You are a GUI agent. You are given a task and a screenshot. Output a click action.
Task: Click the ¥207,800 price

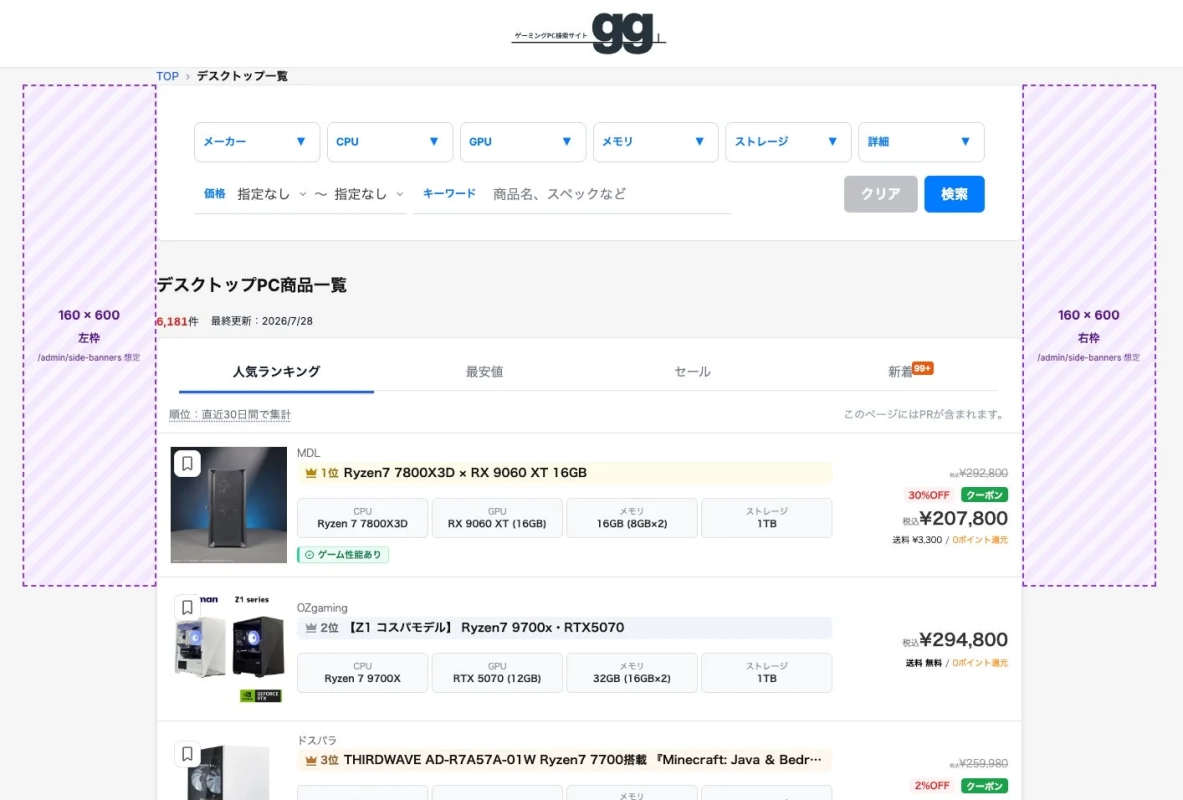pyautogui.click(x=963, y=518)
